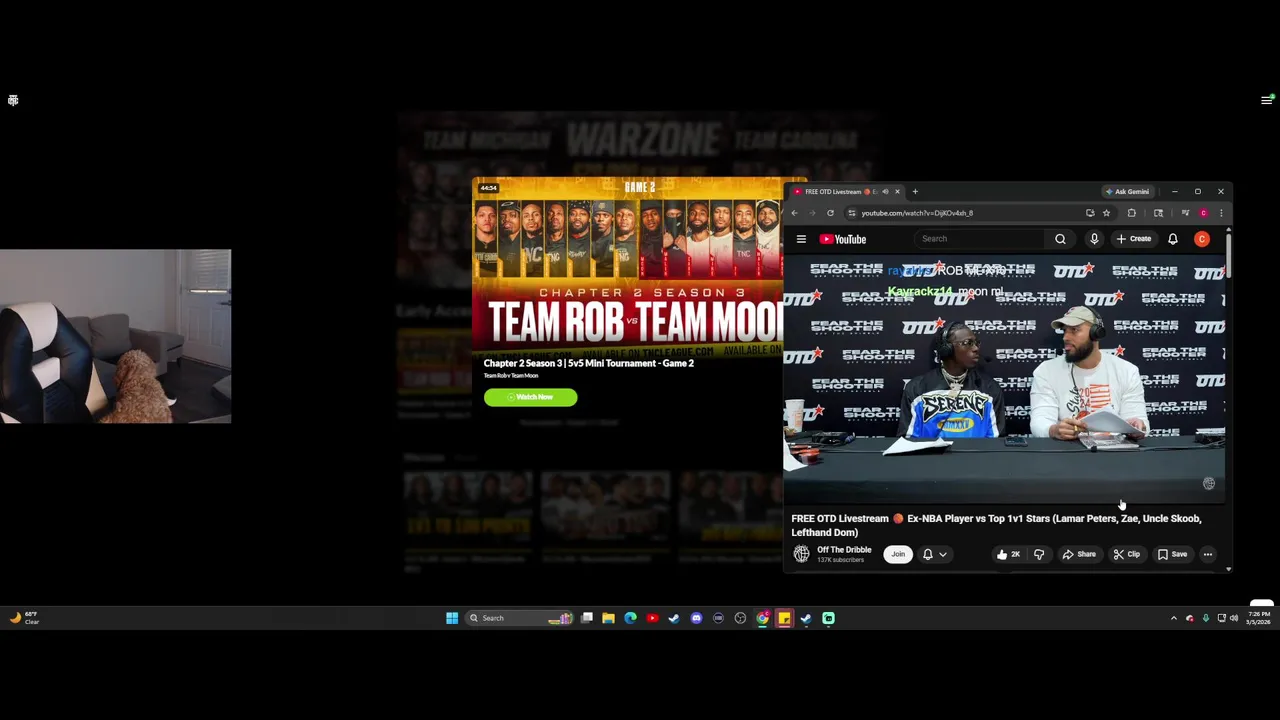This screenshot has height=720, width=1280.
Task: Click the Chrome profile avatar in toolbar
Action: (x=1203, y=213)
